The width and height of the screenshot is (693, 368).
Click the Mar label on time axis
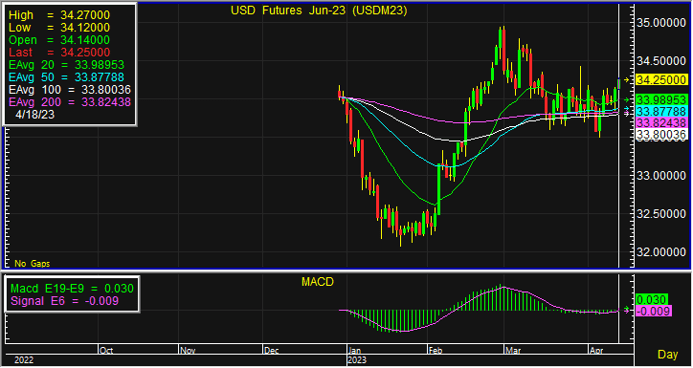click(x=513, y=350)
